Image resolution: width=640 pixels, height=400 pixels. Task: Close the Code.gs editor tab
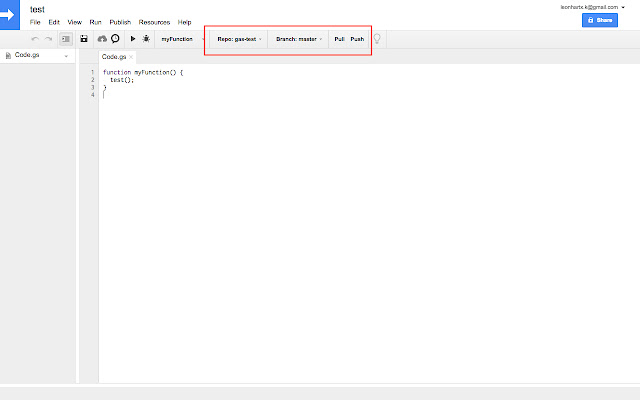(x=131, y=57)
